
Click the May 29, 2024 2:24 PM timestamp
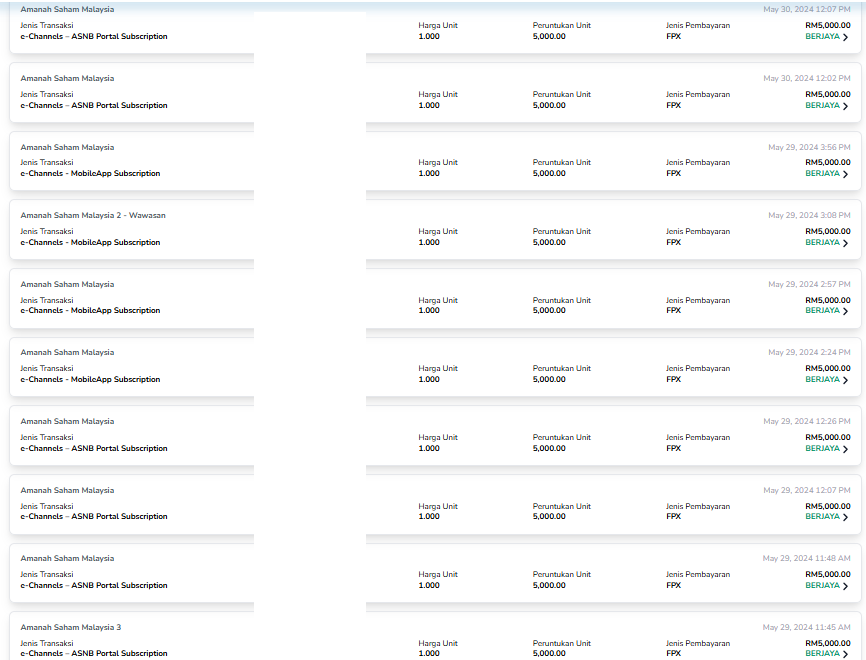[x=809, y=352]
